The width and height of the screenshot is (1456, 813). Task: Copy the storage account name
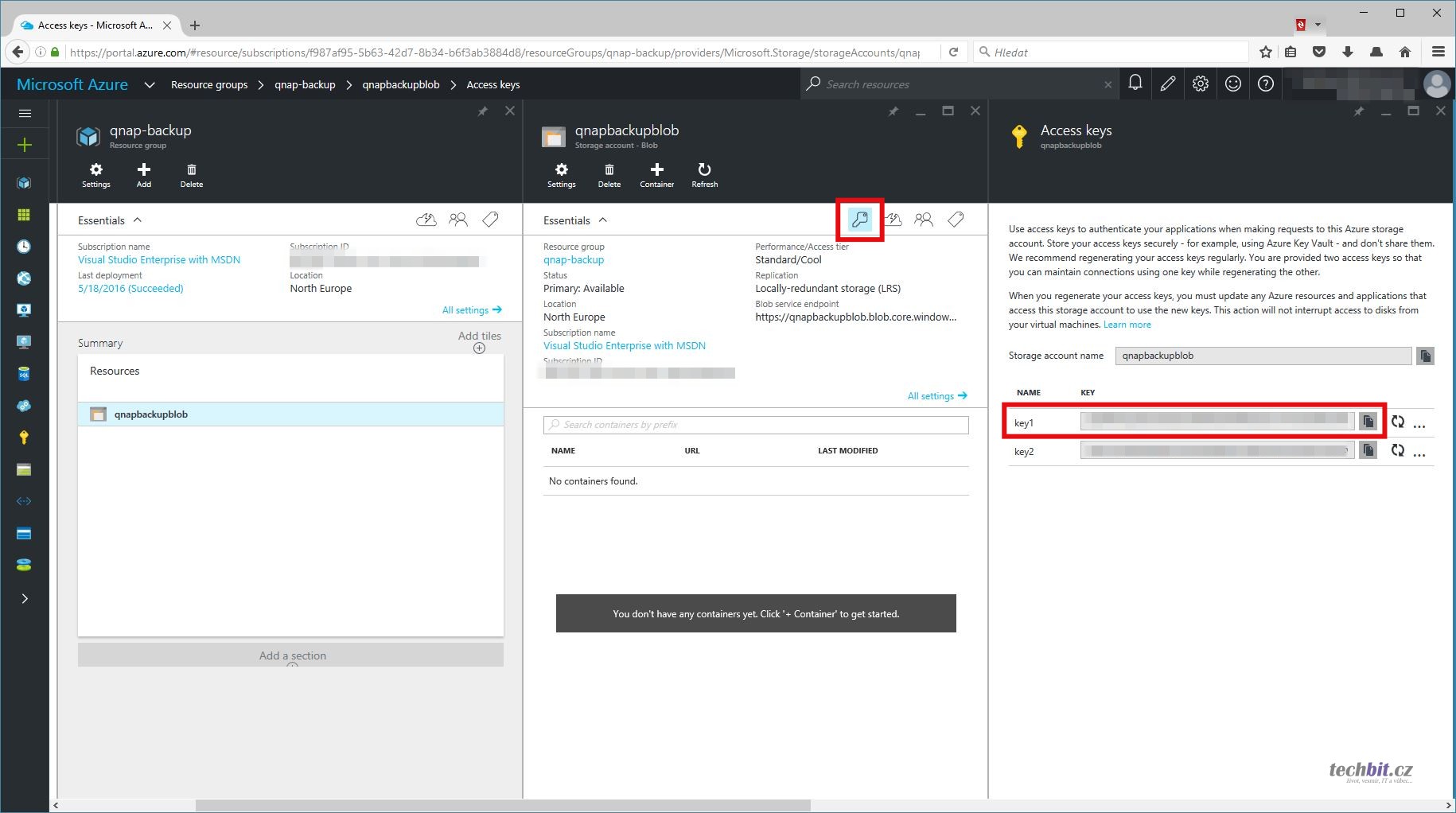[1425, 356]
